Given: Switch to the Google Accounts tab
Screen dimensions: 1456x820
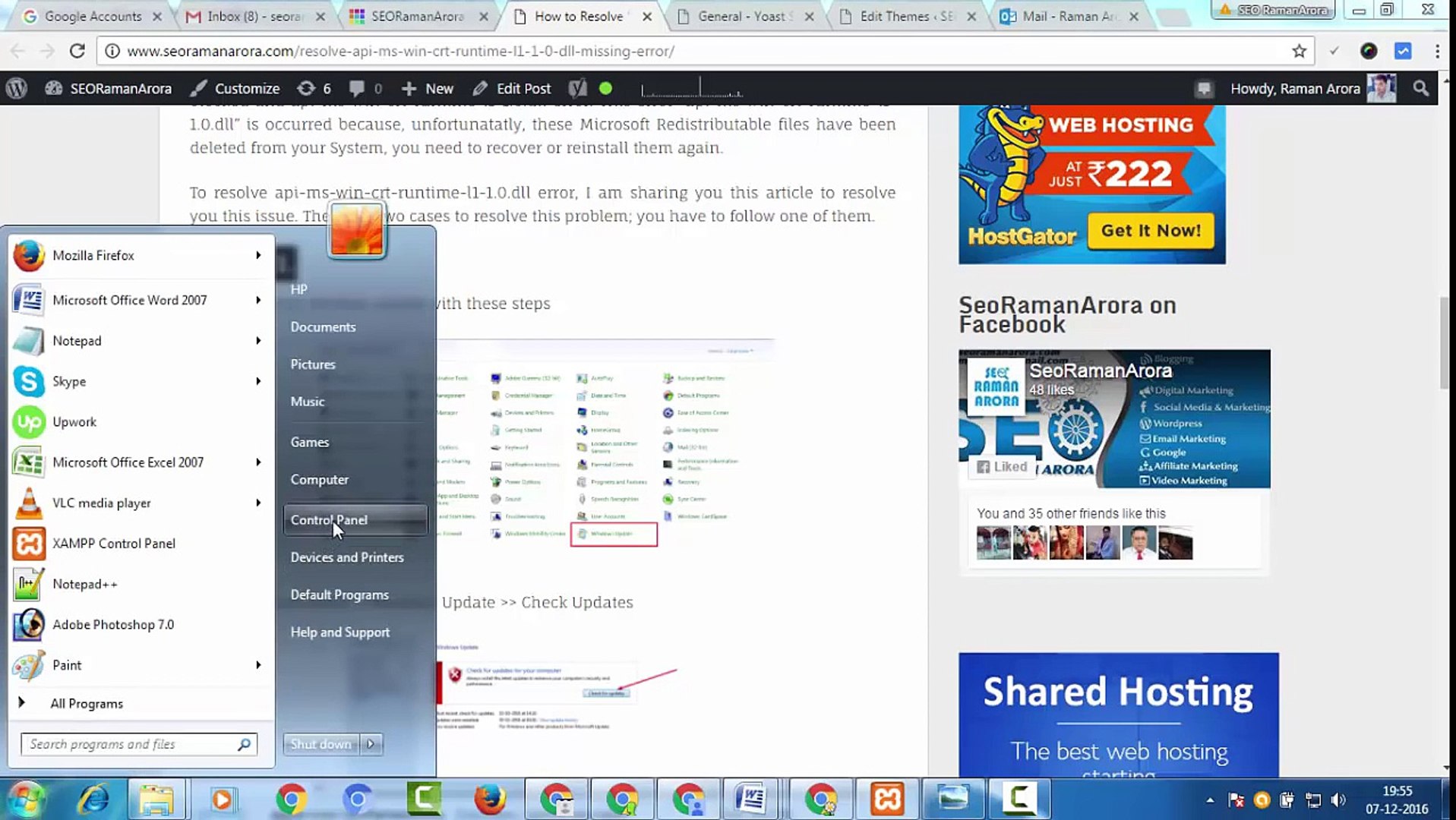Looking at the screenshot, I should 91,16.
